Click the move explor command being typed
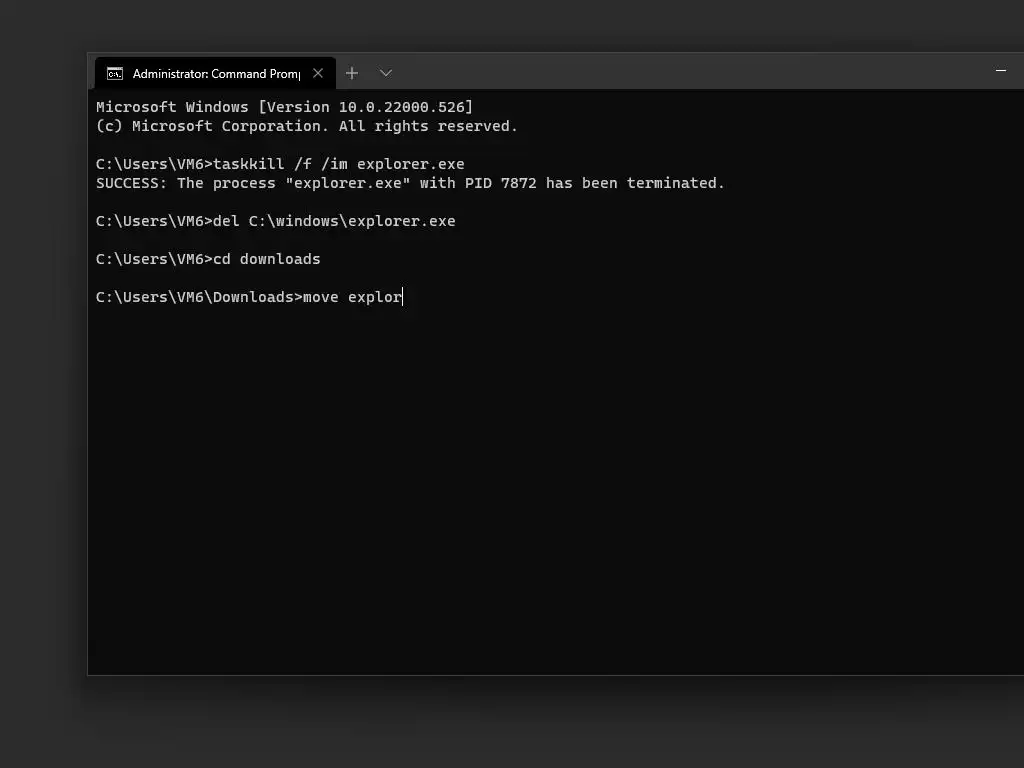 coord(352,297)
